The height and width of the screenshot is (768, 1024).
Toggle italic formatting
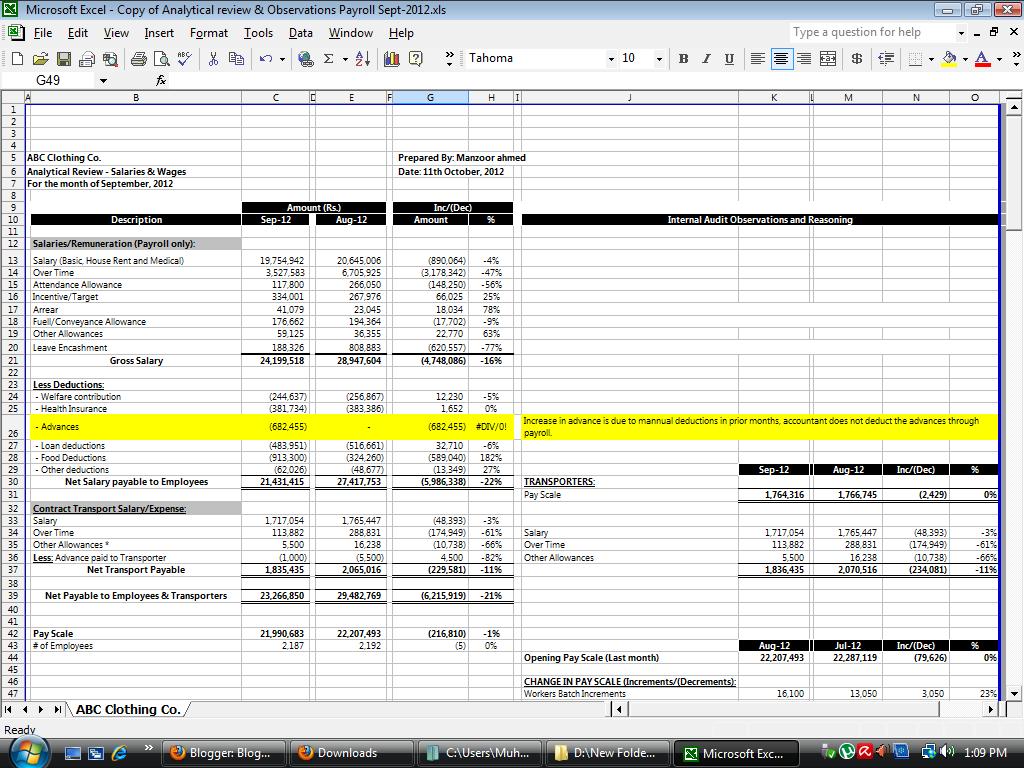[706, 59]
